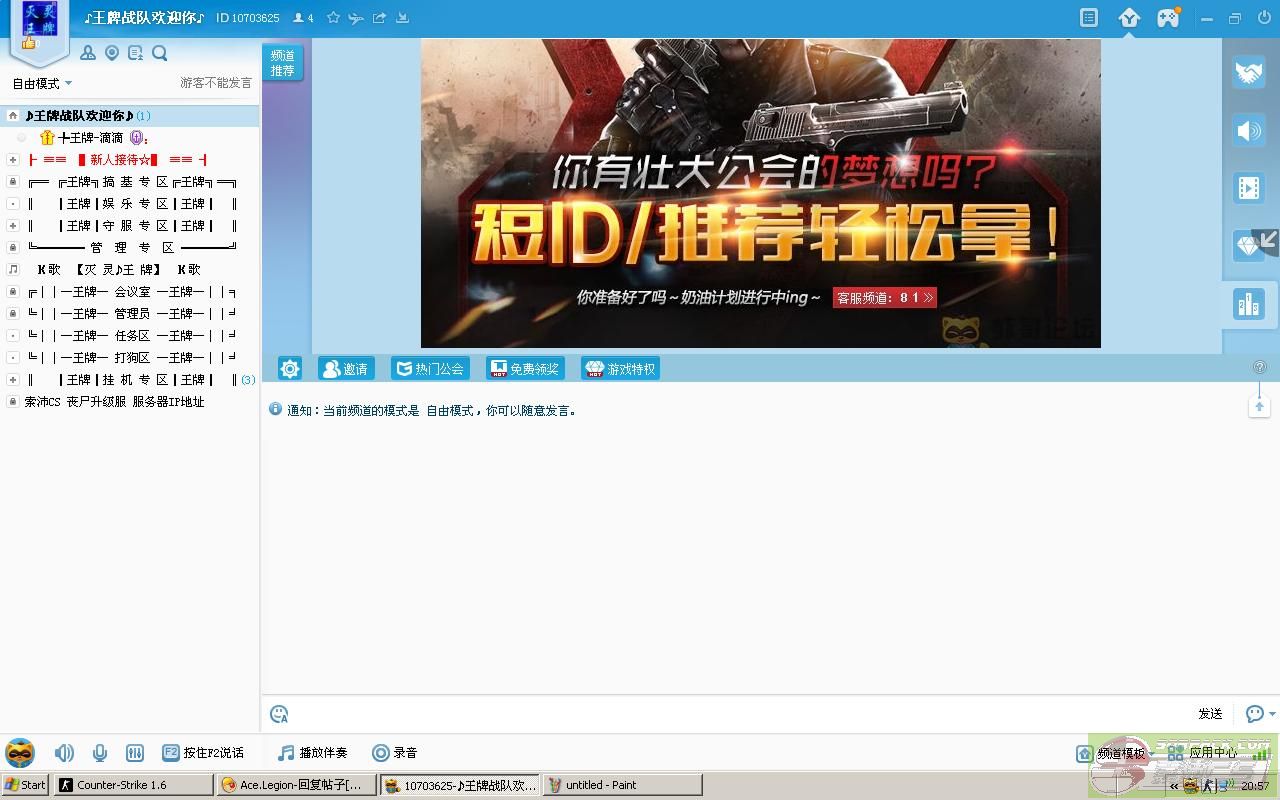Viewport: 1280px width, 800px height.
Task: Open the video panel icon in right sidebar
Action: click(x=1248, y=188)
